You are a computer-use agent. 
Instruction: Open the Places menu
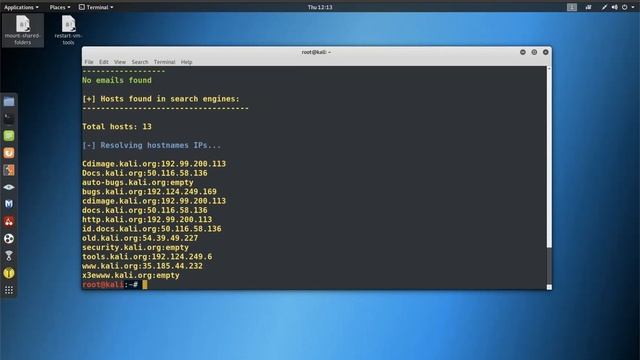[x=60, y=7]
